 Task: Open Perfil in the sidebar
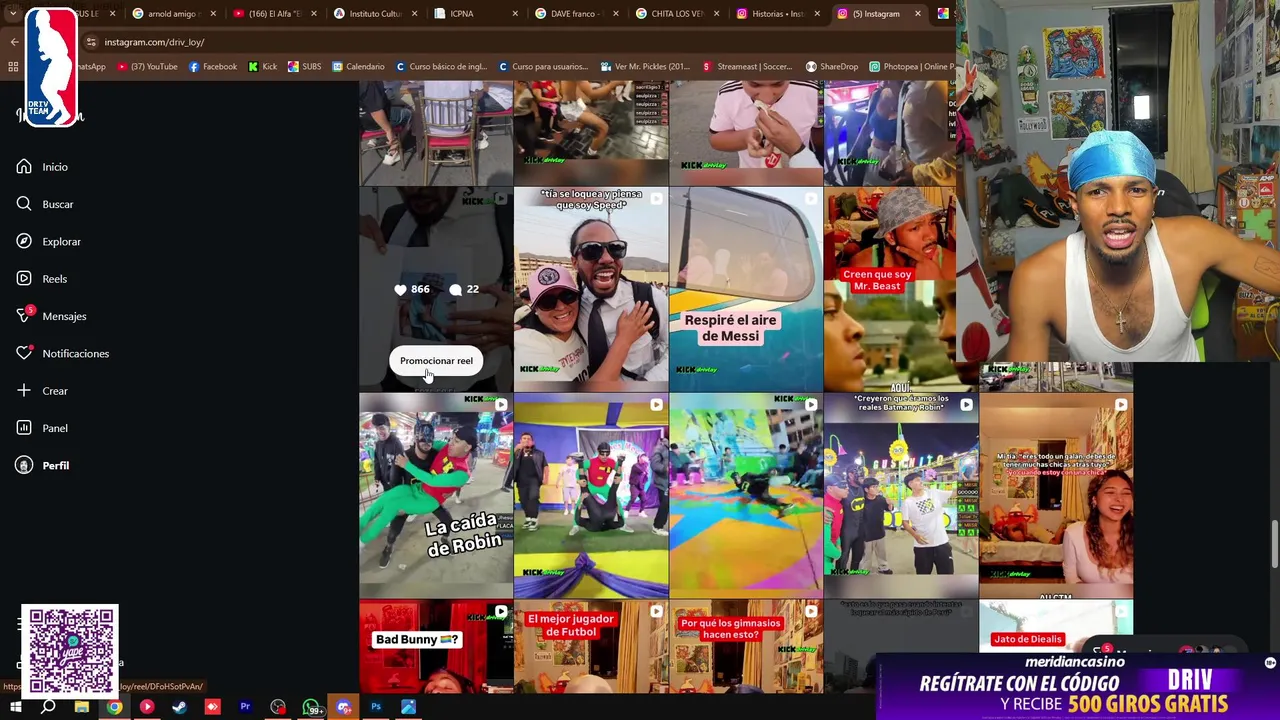point(43,465)
